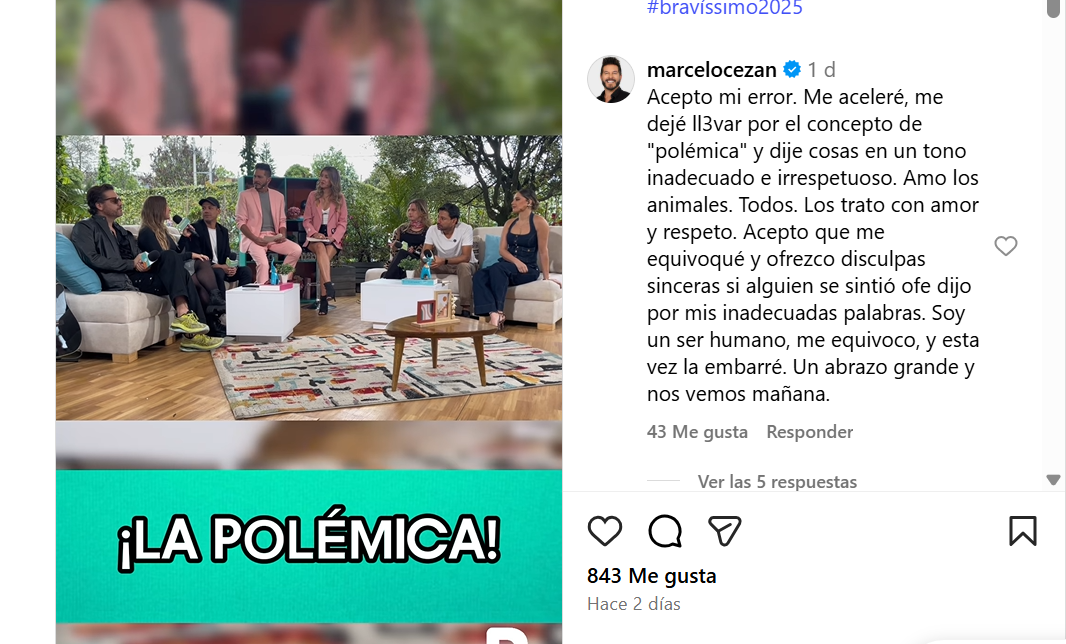
Task: Save the post with the bookmark icon
Action: point(1022,531)
